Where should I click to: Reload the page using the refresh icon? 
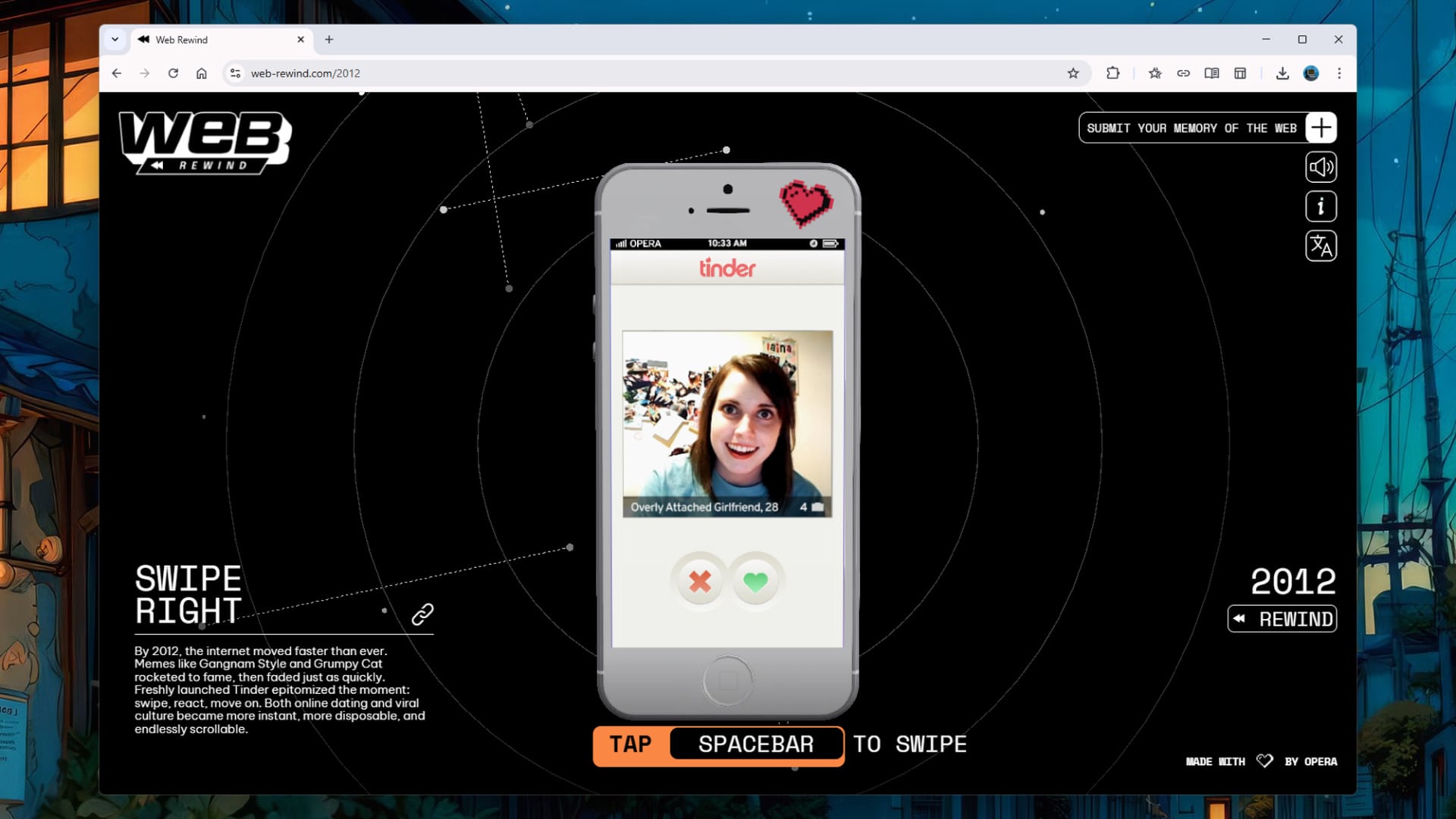[x=174, y=74]
